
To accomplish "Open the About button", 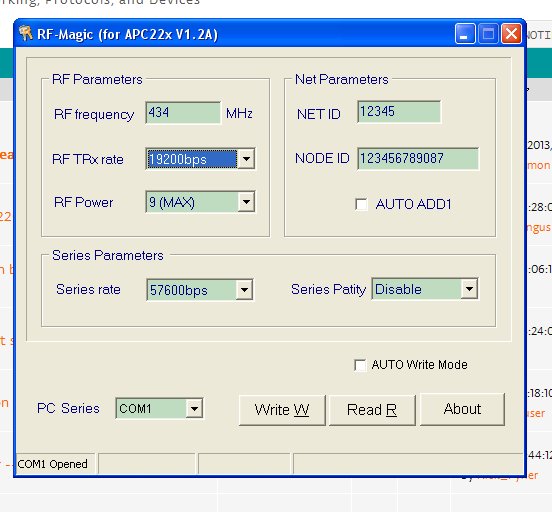I will point(462,409).
